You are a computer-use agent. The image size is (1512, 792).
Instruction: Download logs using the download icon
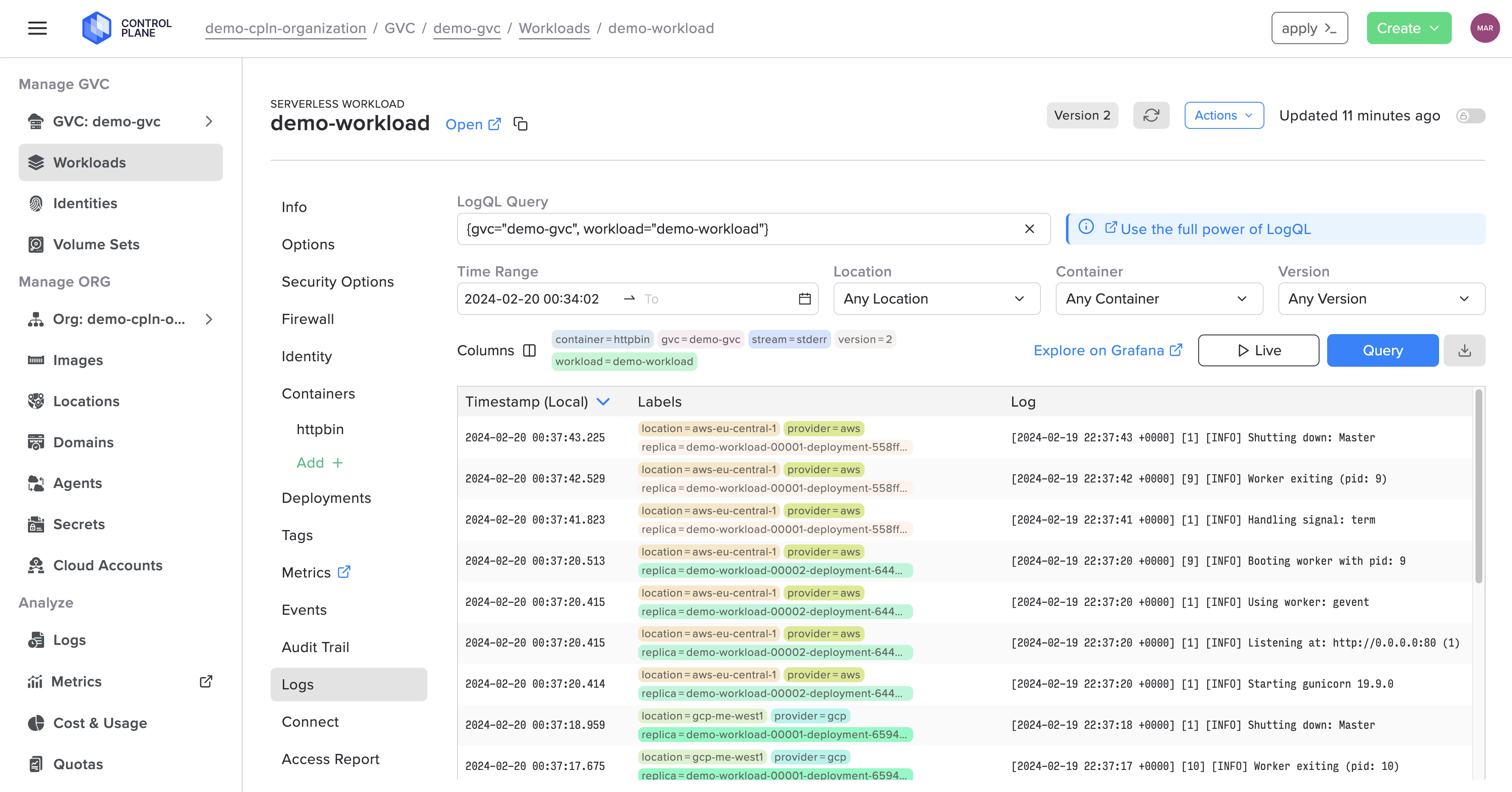[1464, 351]
